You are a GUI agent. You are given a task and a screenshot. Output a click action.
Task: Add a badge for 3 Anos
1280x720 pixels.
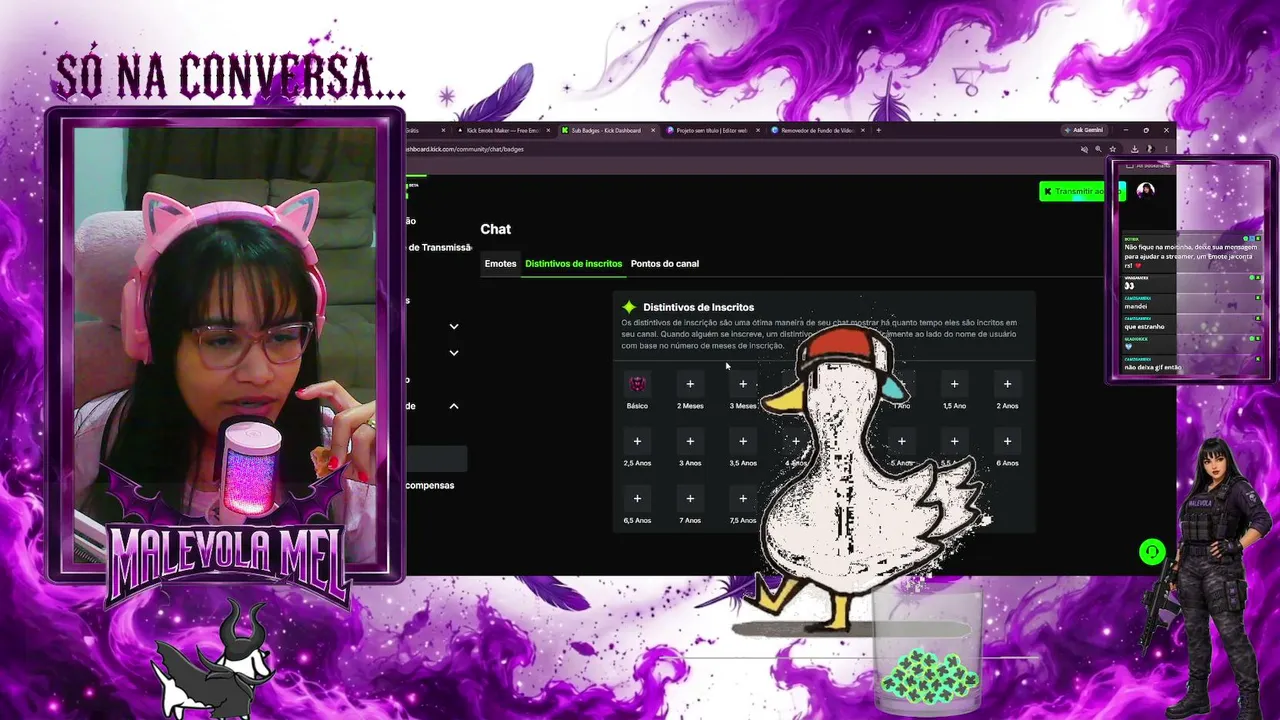point(690,441)
